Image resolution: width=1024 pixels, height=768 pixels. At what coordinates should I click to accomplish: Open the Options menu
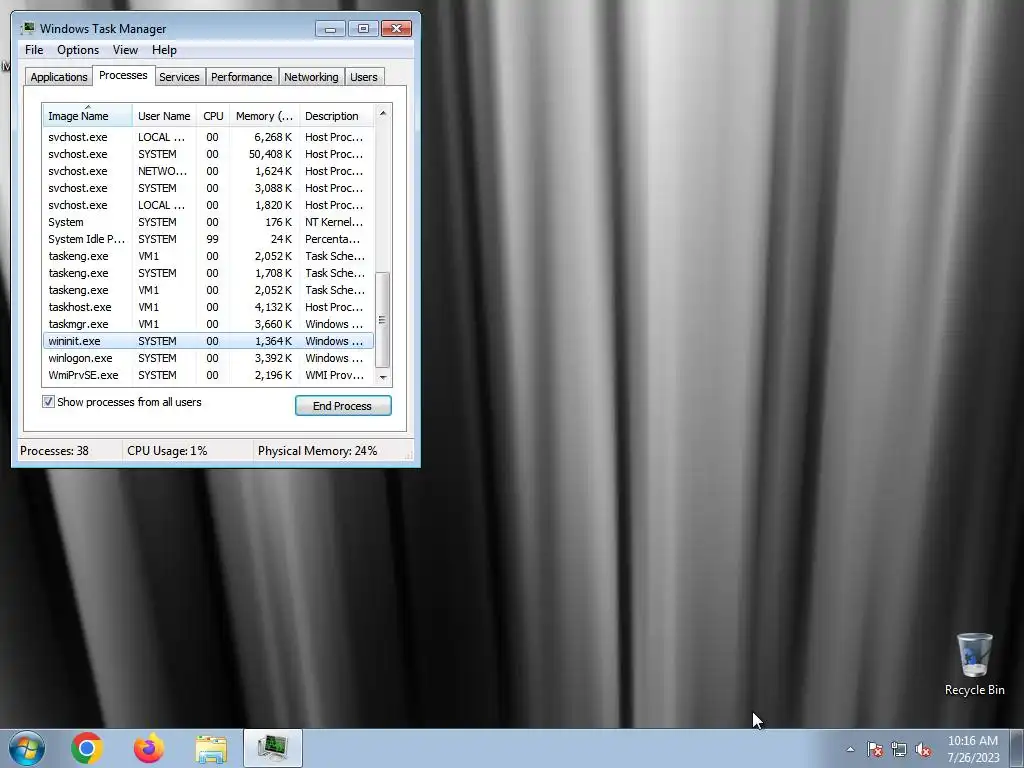point(78,50)
